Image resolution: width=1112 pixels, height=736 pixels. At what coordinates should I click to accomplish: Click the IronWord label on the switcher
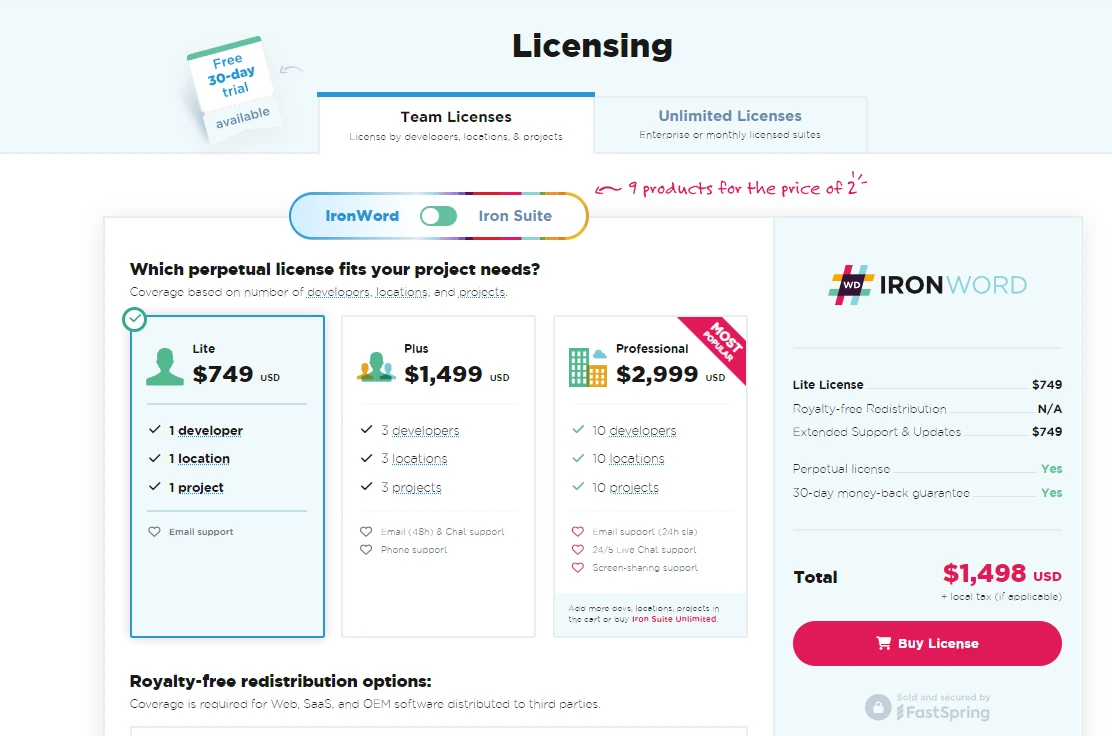pos(362,216)
